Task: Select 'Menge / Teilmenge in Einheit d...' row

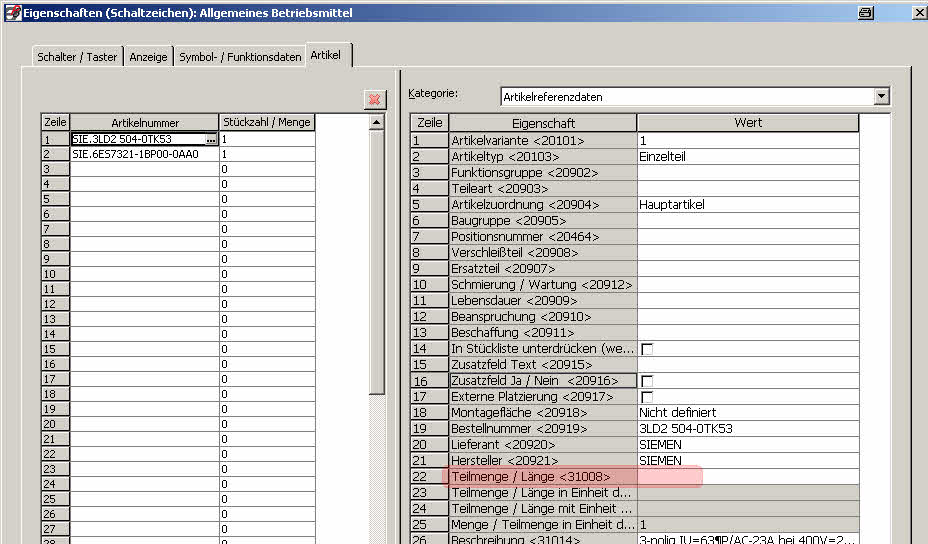Action: click(x=543, y=524)
